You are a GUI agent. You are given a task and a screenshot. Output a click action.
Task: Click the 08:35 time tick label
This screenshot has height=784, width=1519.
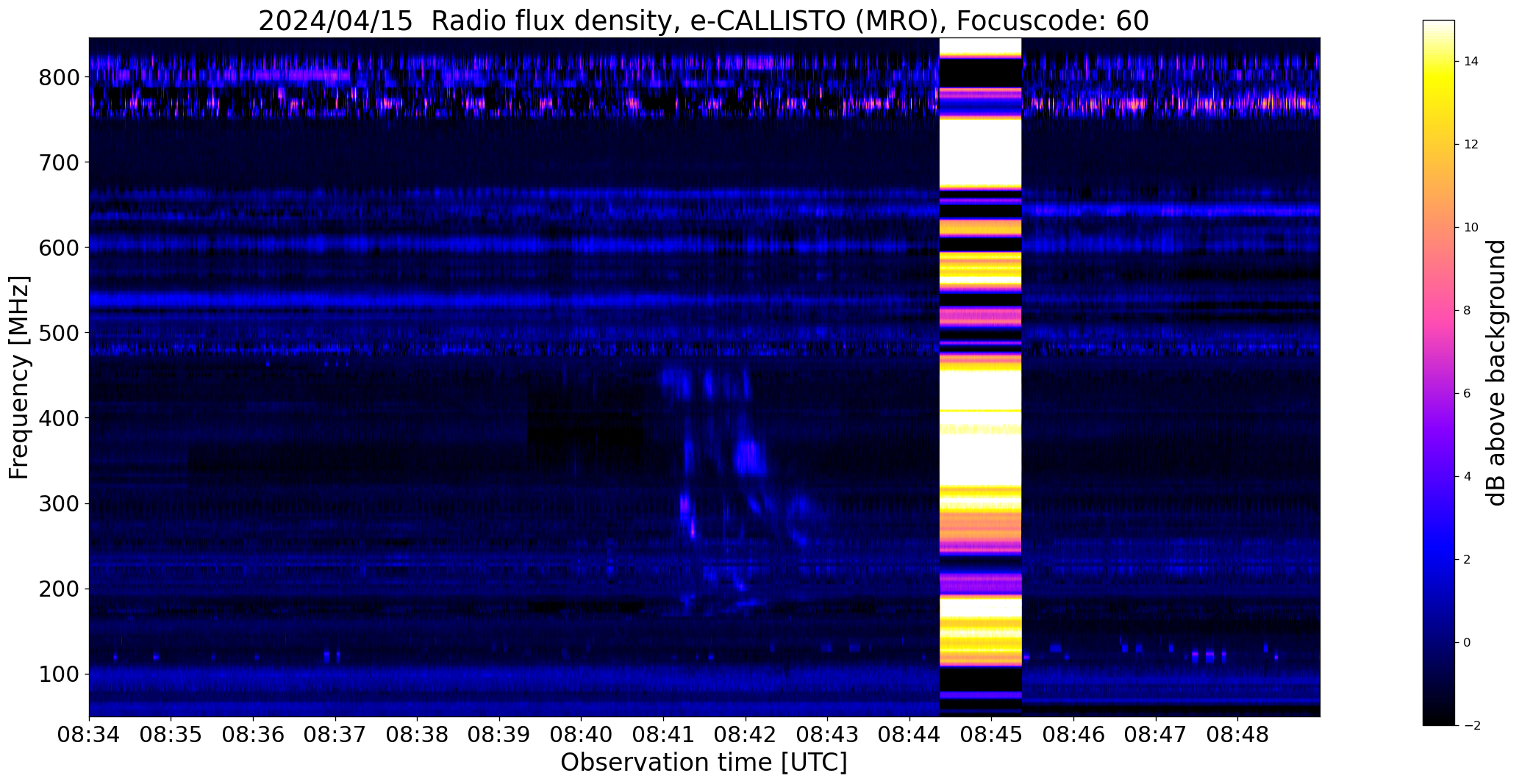(171, 735)
